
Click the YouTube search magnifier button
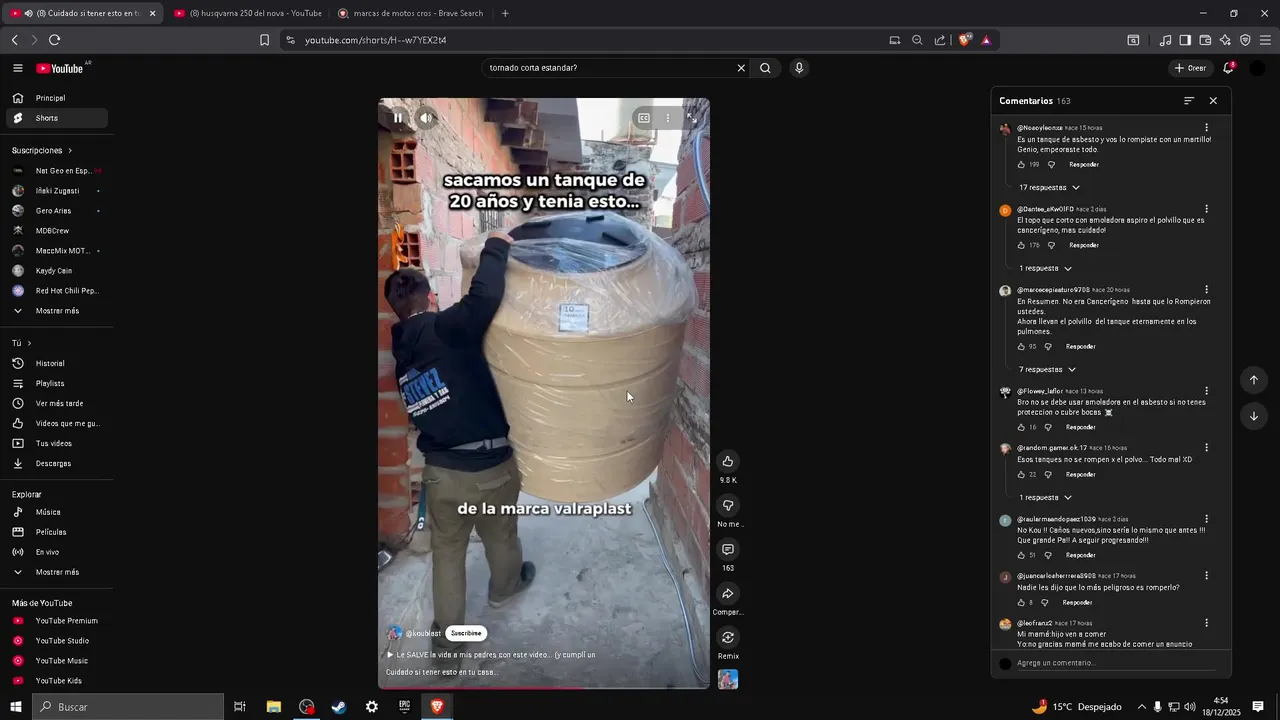tap(765, 68)
